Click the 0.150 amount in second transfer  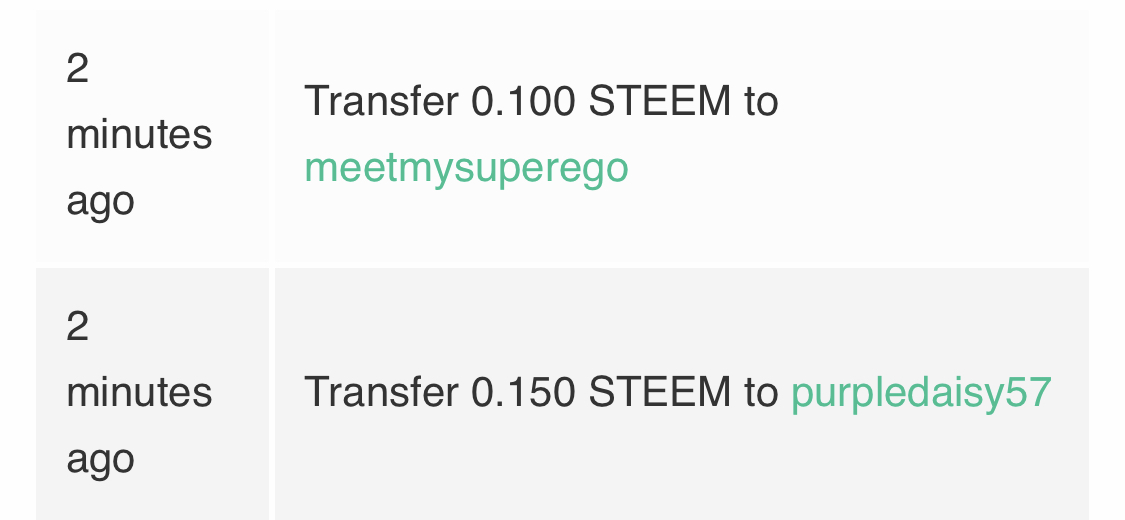523,393
